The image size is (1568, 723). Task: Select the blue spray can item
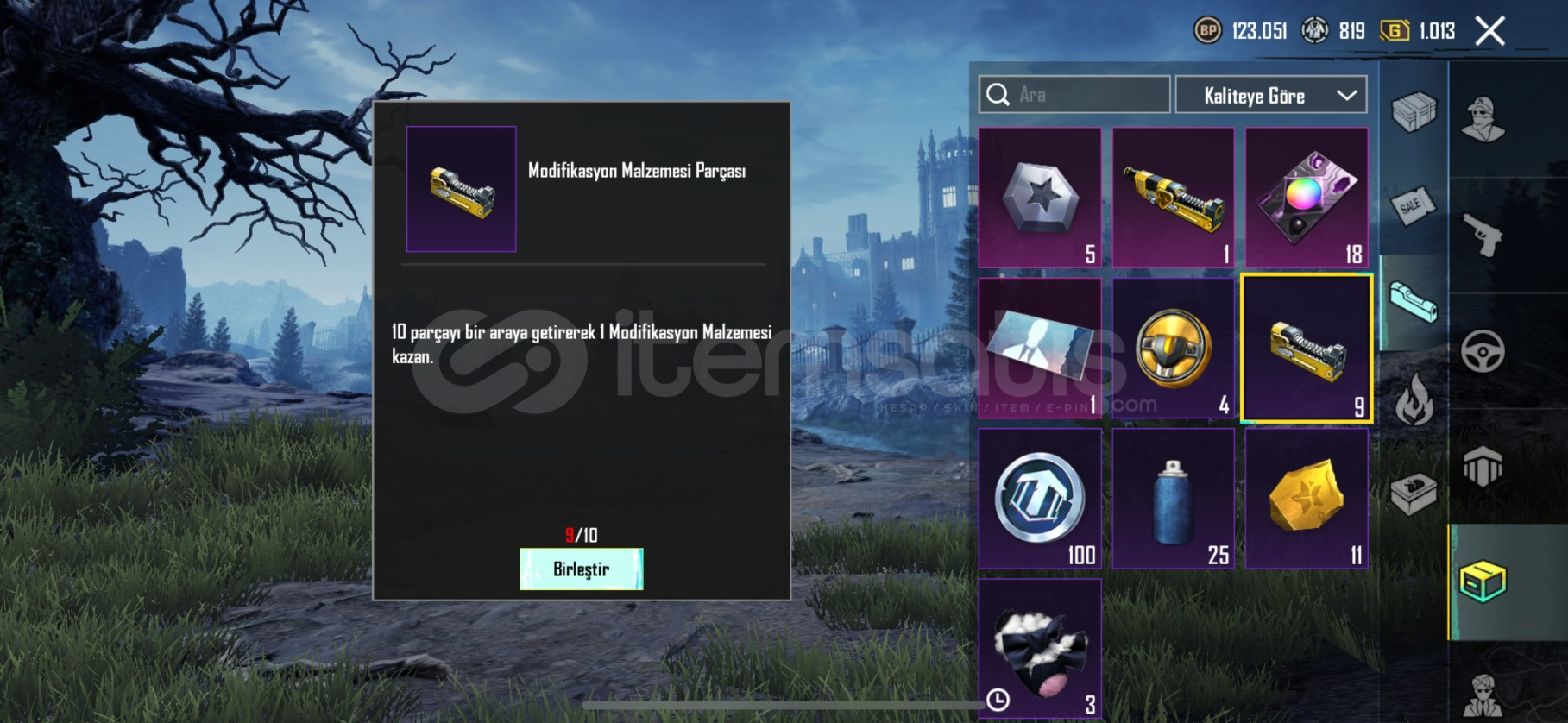coord(1173,499)
